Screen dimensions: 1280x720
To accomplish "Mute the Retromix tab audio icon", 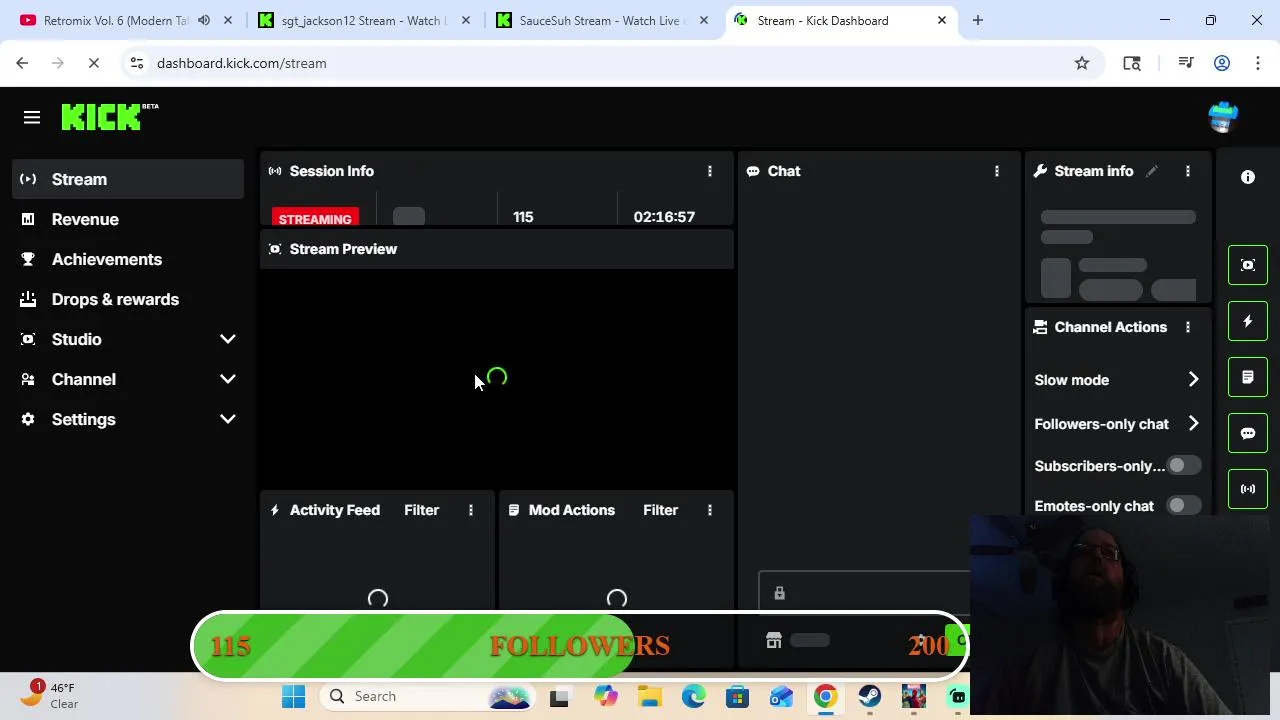I will pyautogui.click(x=204, y=20).
